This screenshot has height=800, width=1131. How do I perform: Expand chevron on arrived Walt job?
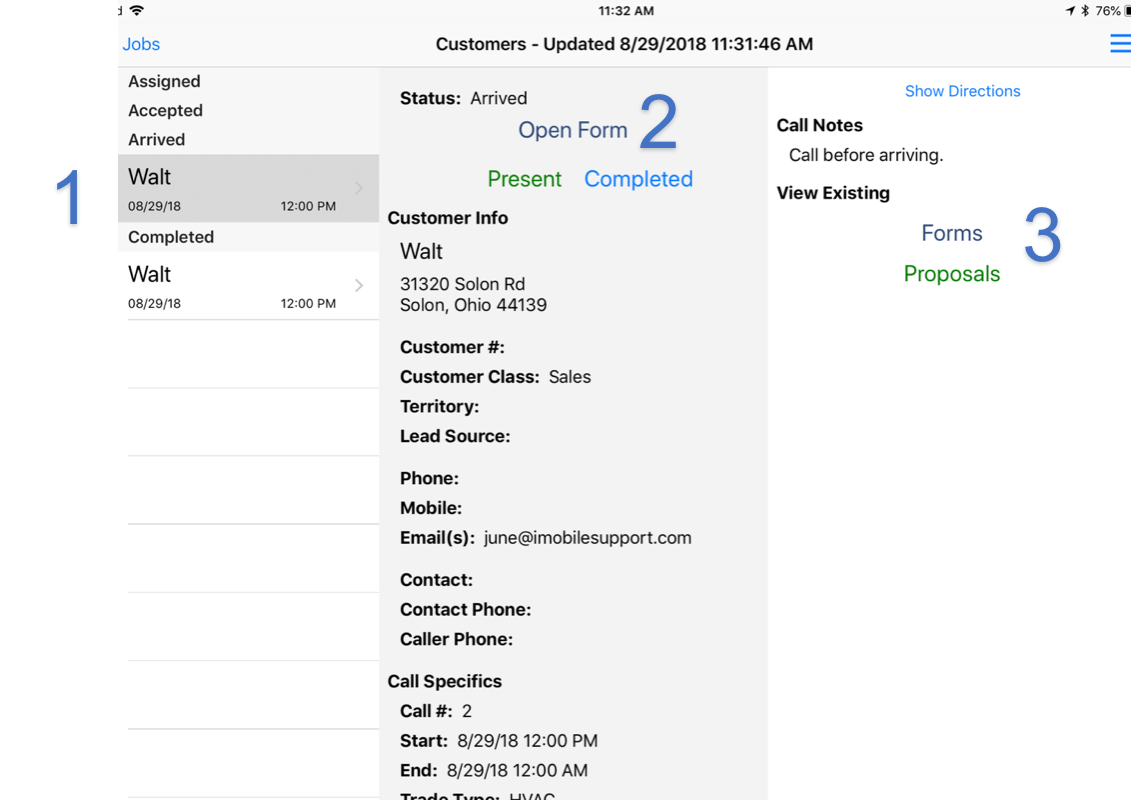pos(358,188)
